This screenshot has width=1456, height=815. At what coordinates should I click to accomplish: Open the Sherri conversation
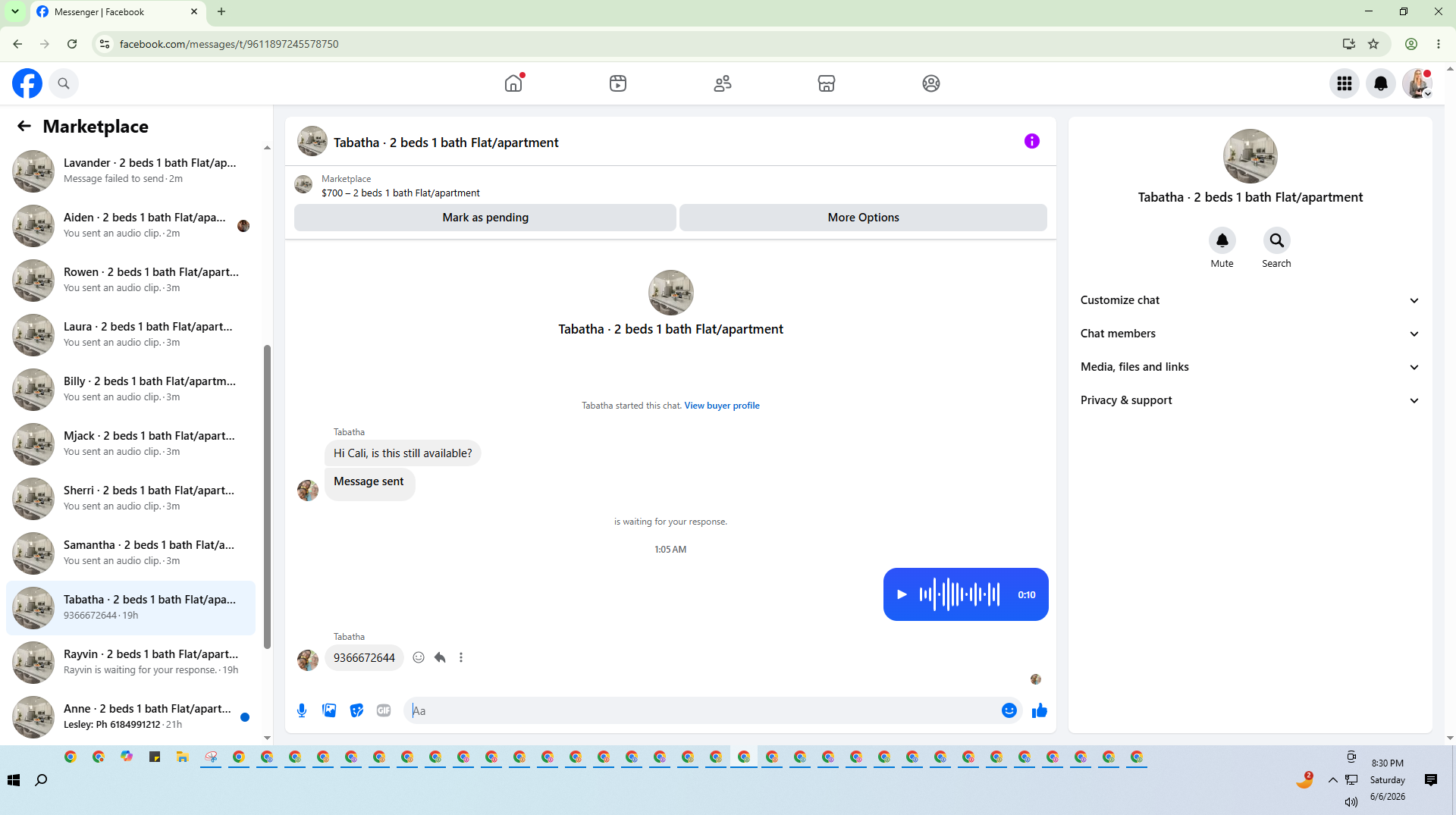[x=130, y=498]
